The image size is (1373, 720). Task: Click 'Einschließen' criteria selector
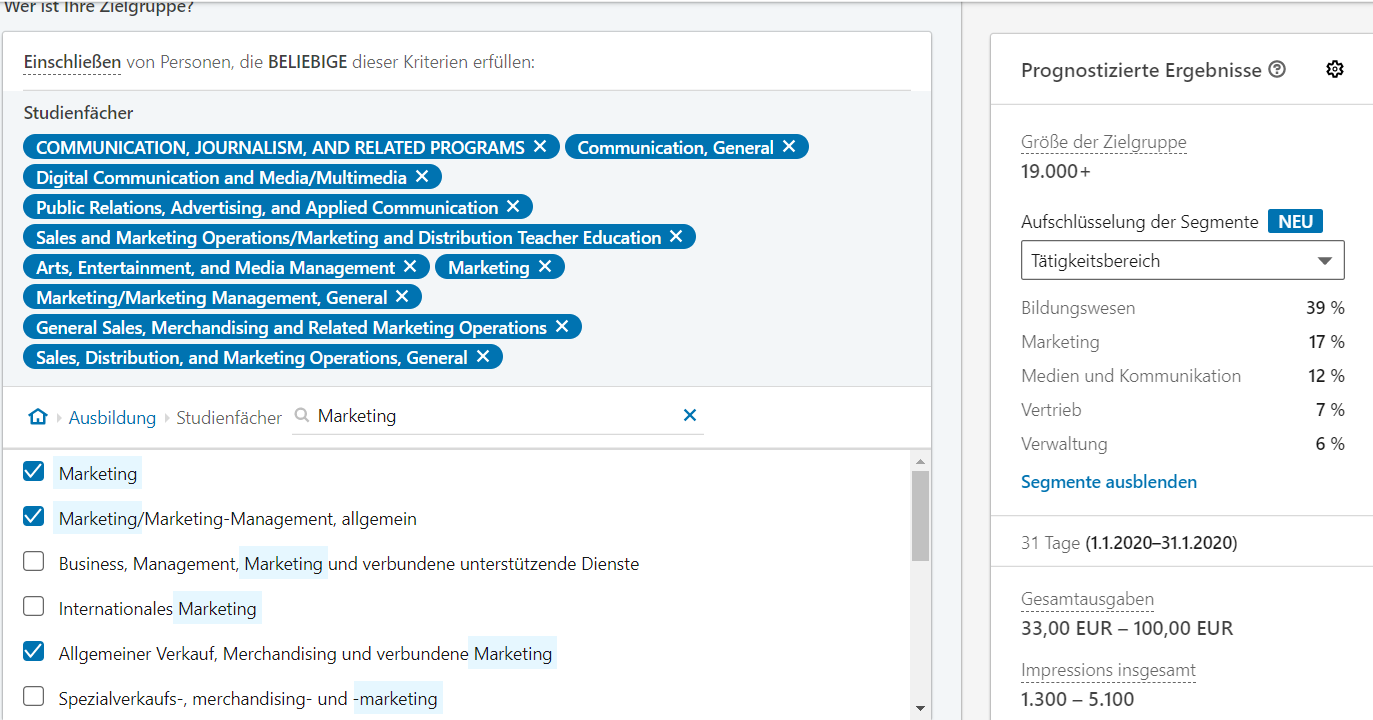coord(72,62)
